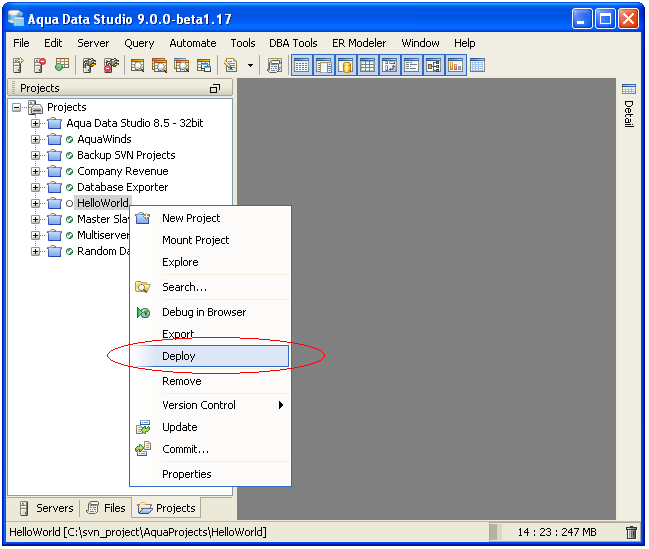Screen dimensions: 649x549
Task: Open the DBA Tools menu
Action: pos(293,43)
